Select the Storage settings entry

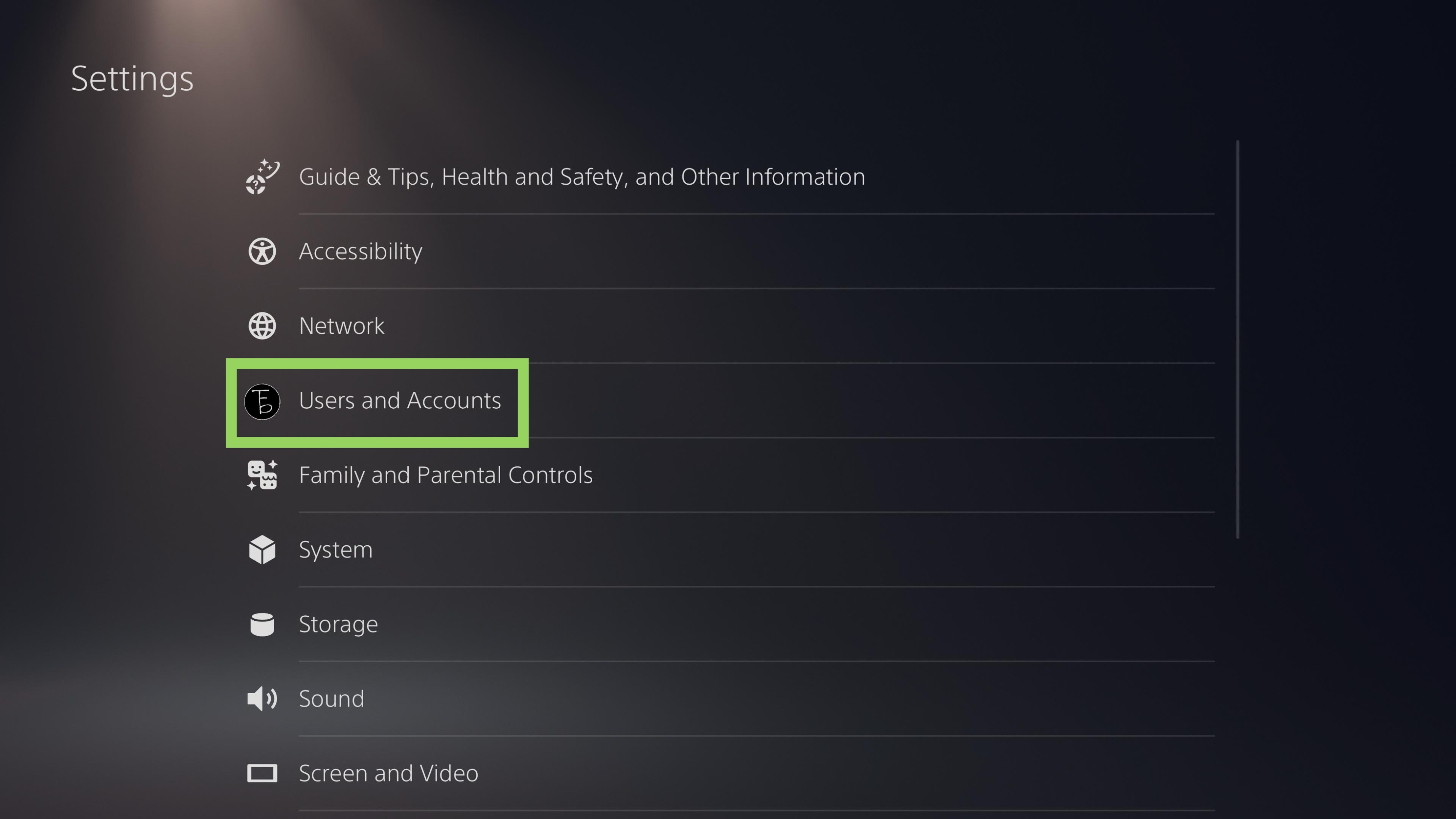338,624
